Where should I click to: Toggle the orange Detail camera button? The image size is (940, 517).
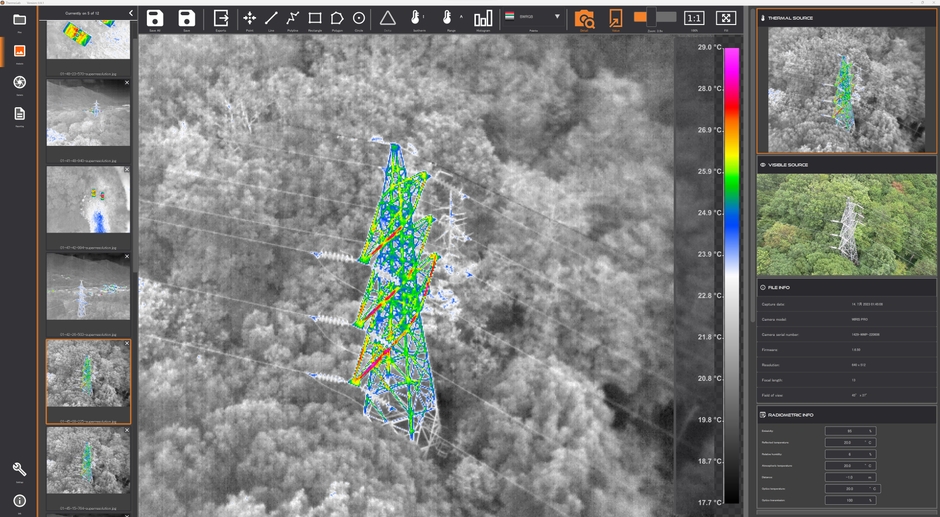584,19
